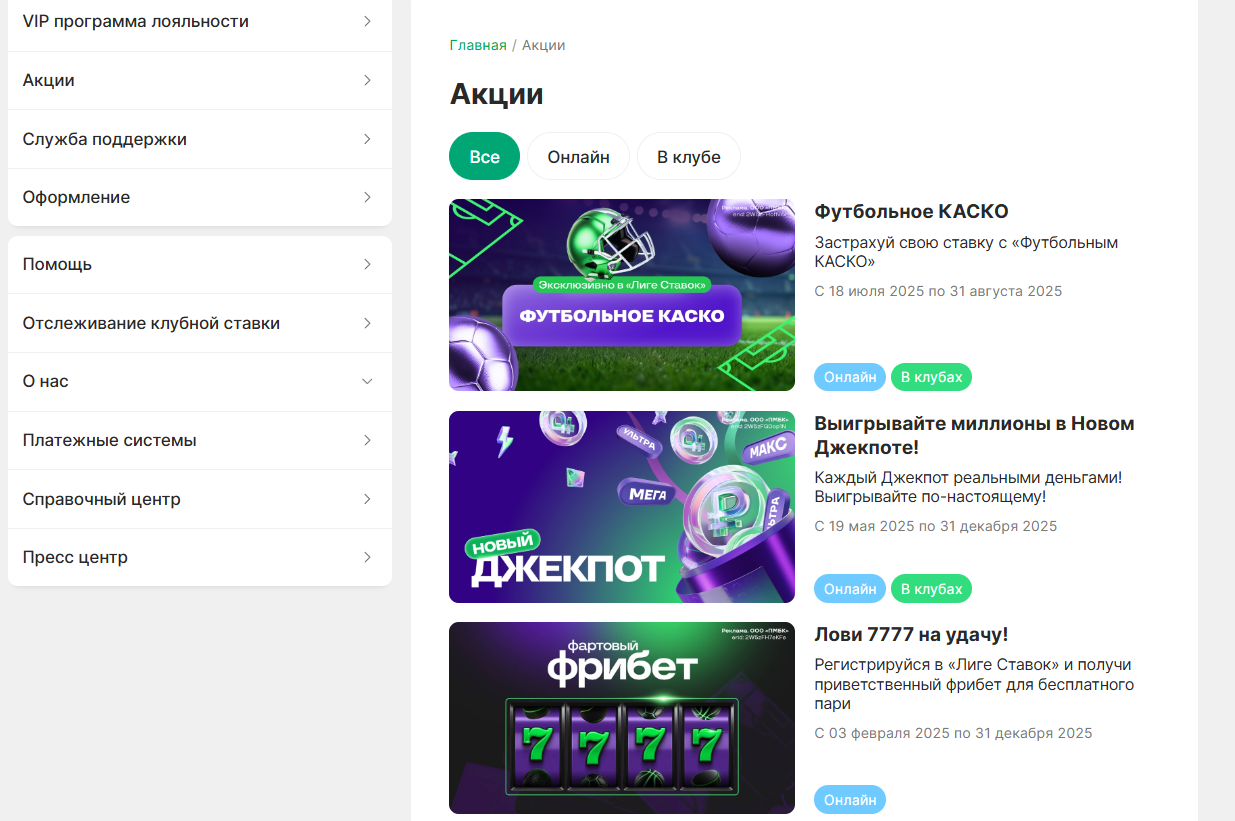Select the Все filter tab
This screenshot has height=821, width=1235.
485,157
